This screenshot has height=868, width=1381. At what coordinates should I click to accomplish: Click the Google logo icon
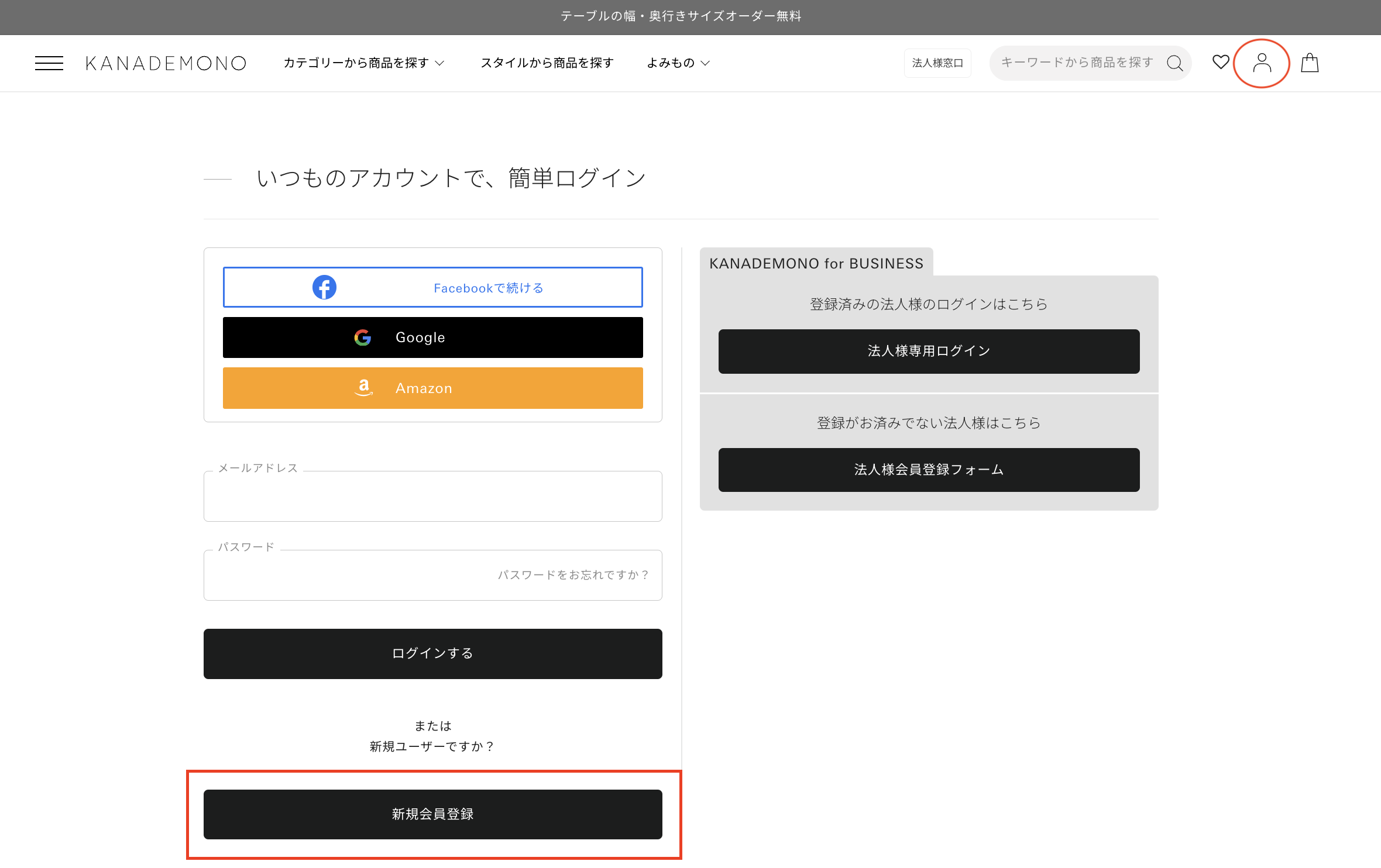[363, 337]
